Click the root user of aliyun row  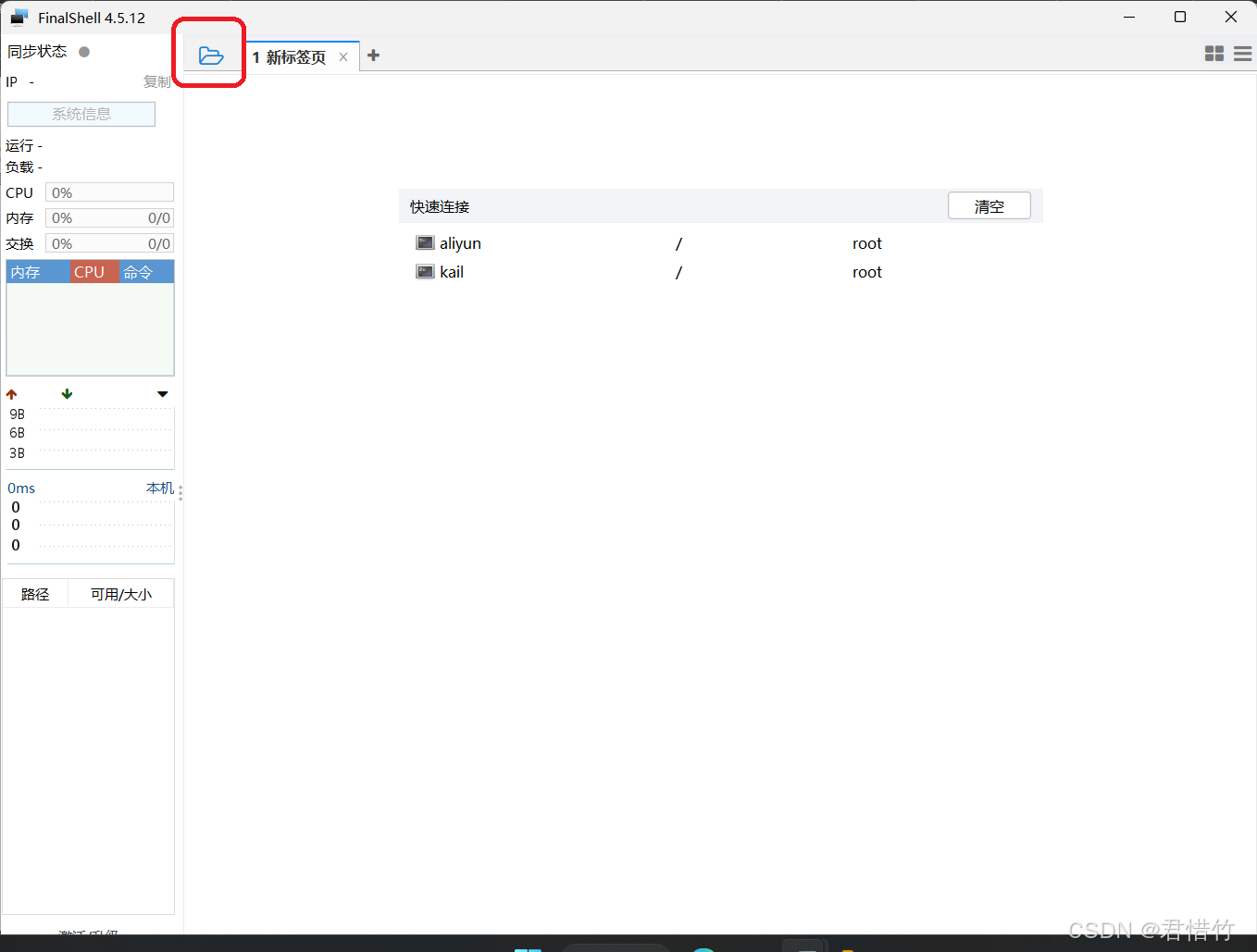click(x=867, y=243)
